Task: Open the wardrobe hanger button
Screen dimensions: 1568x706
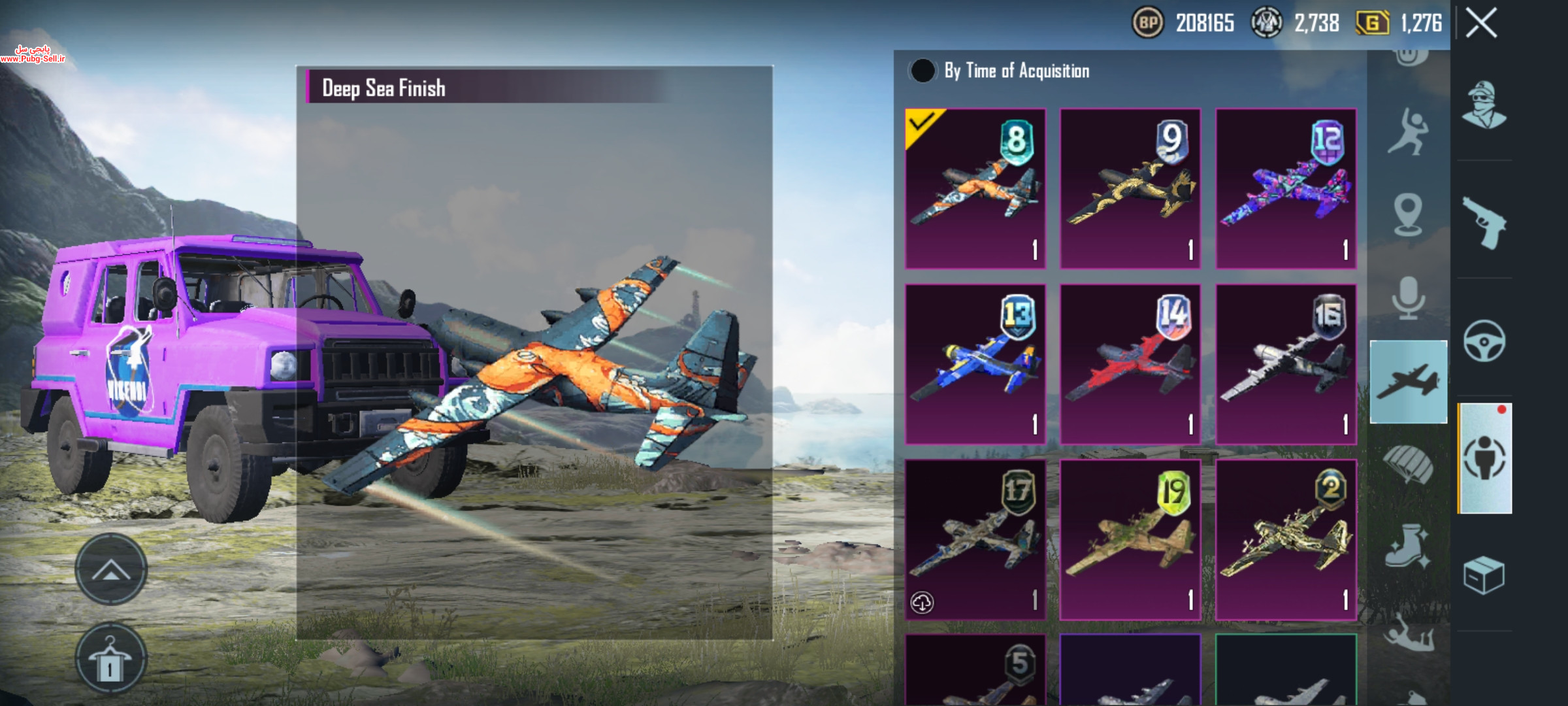Action: [111, 658]
